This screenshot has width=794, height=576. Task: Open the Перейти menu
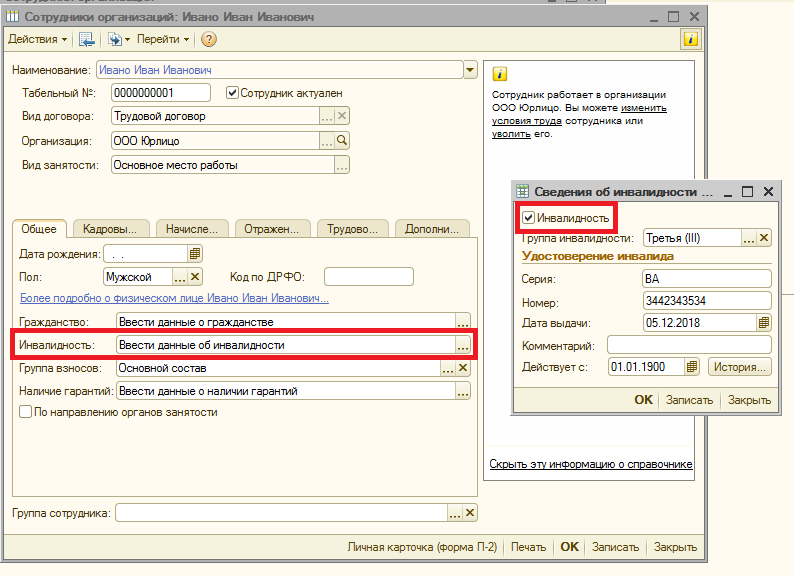pyautogui.click(x=163, y=39)
